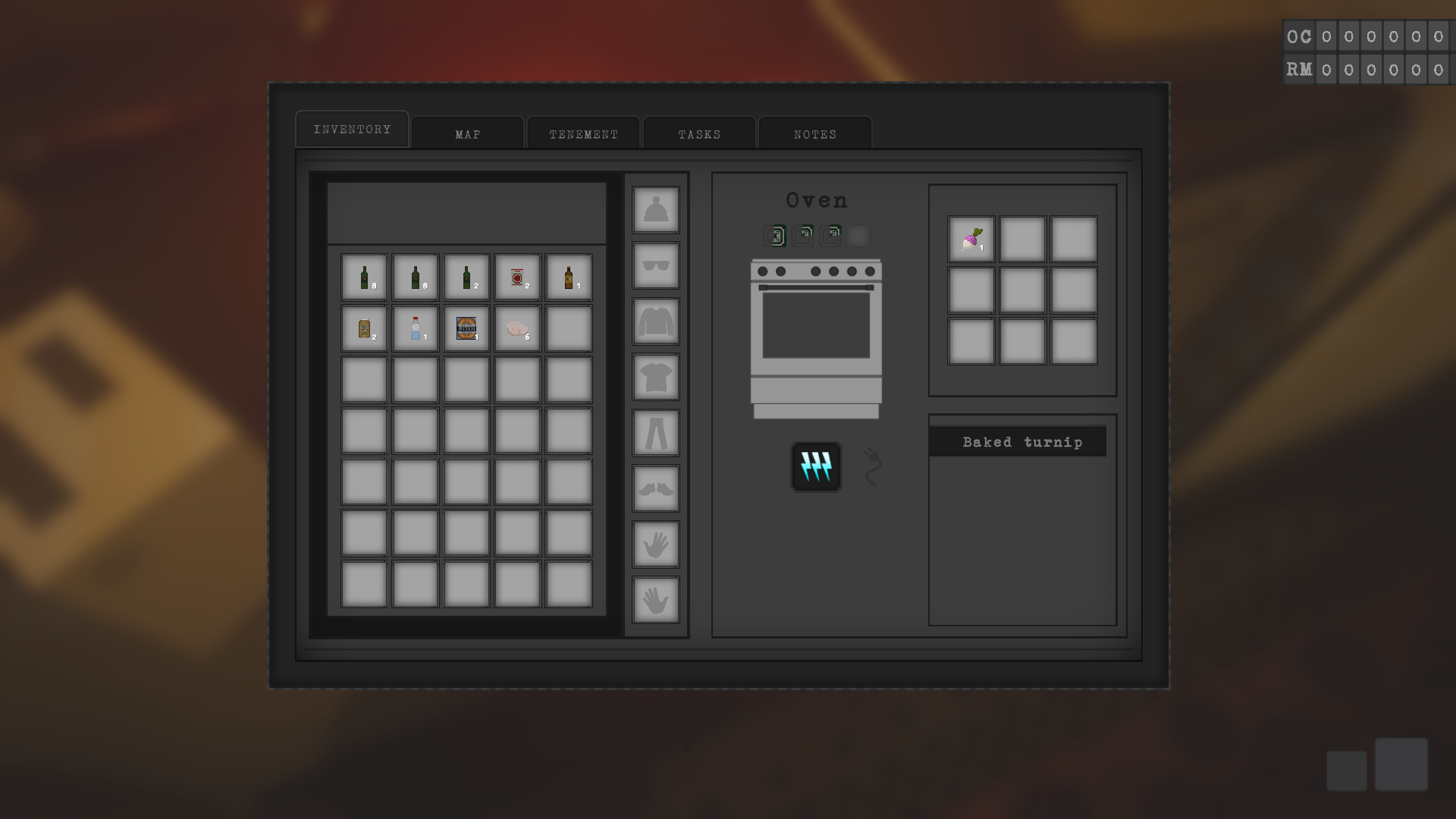1456x819 pixels.
Task: Select the glasses equipment slot
Action: point(655,265)
